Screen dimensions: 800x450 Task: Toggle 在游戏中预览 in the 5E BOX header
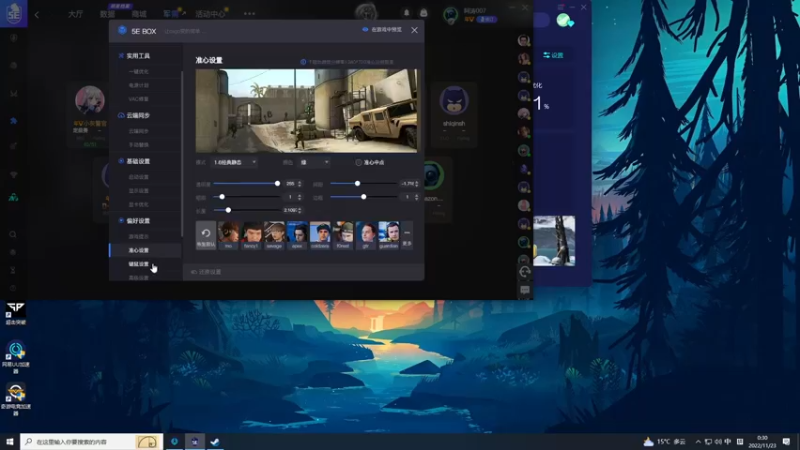(x=382, y=30)
